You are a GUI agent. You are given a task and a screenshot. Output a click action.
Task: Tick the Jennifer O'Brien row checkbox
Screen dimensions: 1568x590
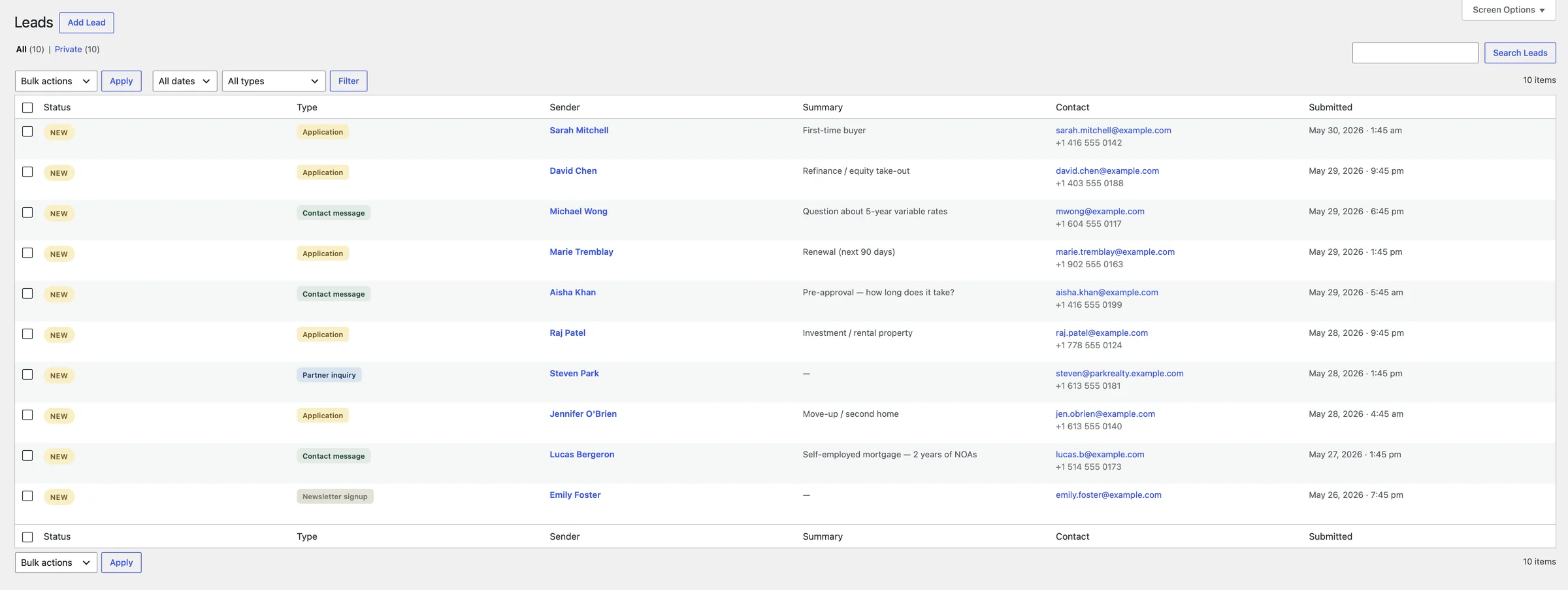click(x=27, y=415)
